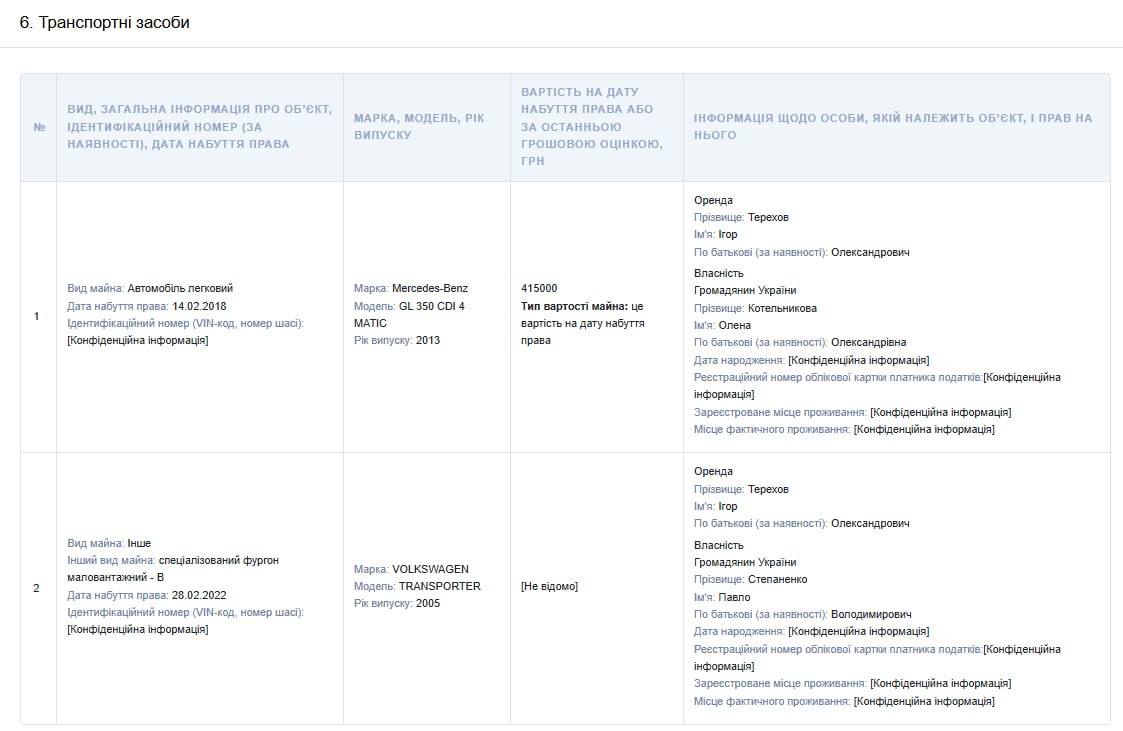Click row number 2 cell
Viewport: 1123px width, 731px height.
coord(37,587)
